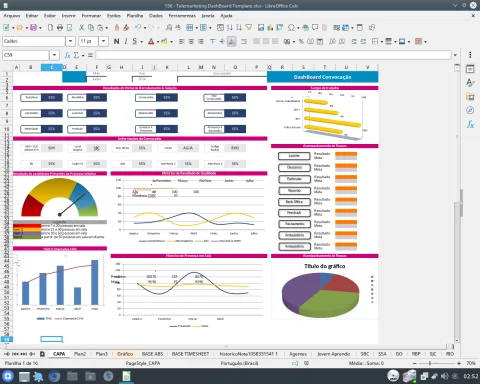Open the Ferramentas menu
This screenshot has height=384, width=480.
click(x=182, y=16)
